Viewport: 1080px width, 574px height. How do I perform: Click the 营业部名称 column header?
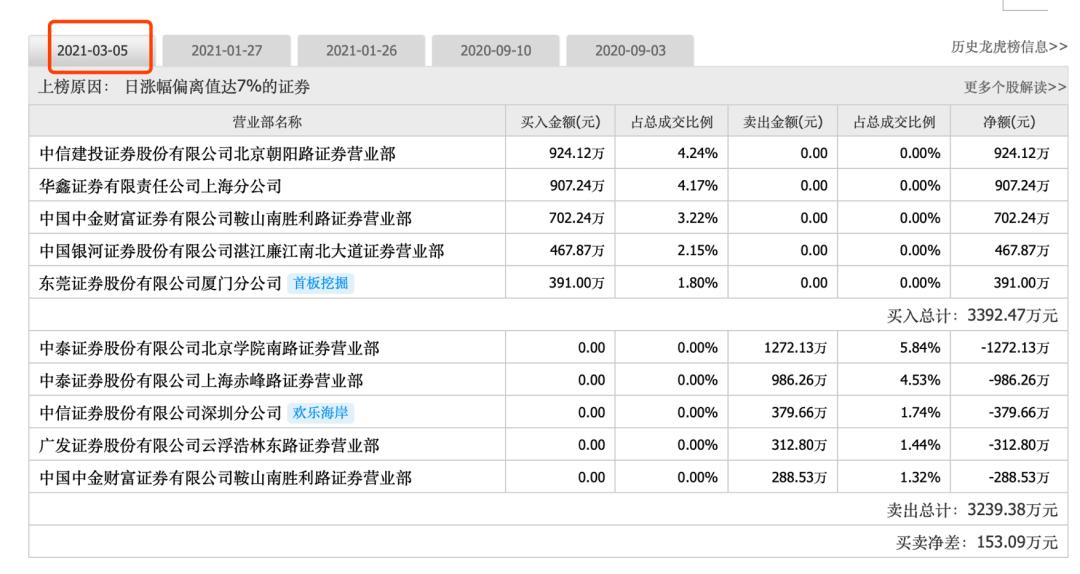point(267,122)
